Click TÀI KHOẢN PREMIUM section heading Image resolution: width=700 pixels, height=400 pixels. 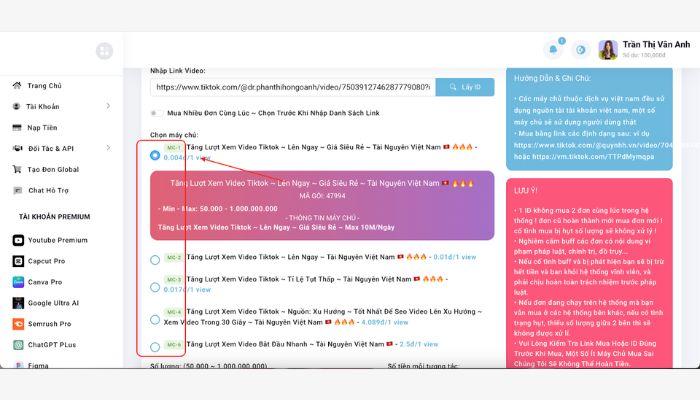coord(54,217)
